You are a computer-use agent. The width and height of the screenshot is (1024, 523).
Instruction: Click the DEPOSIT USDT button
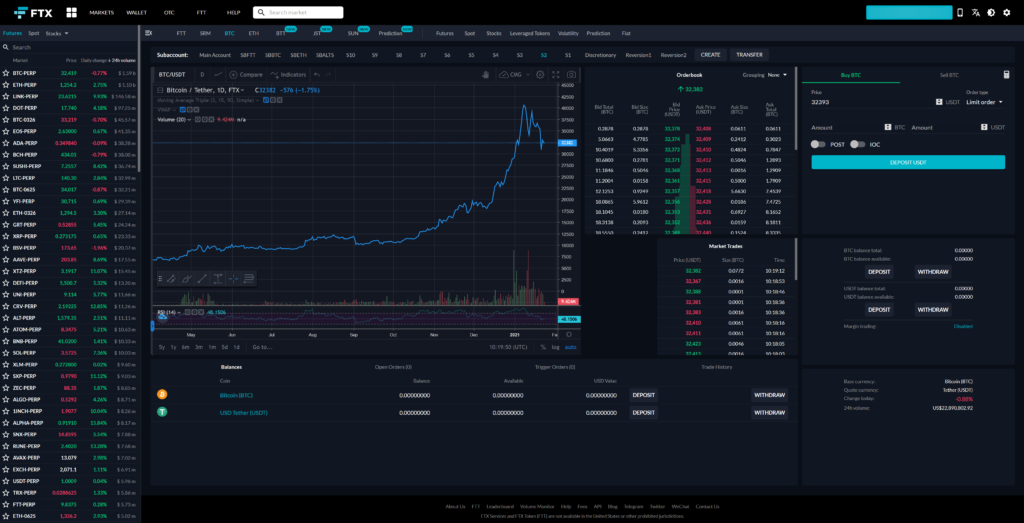tap(908, 163)
